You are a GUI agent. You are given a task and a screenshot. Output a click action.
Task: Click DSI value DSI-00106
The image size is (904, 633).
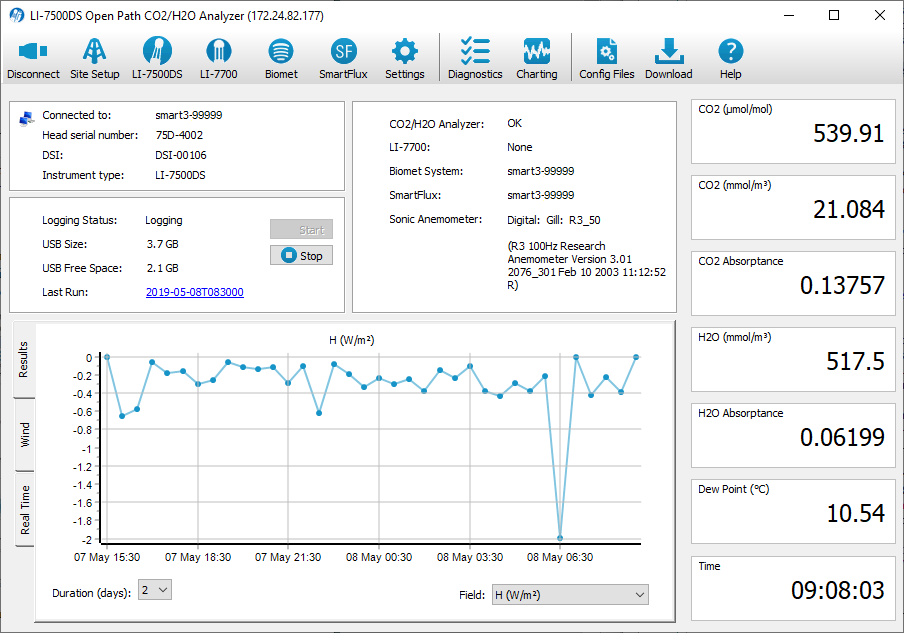180,156
